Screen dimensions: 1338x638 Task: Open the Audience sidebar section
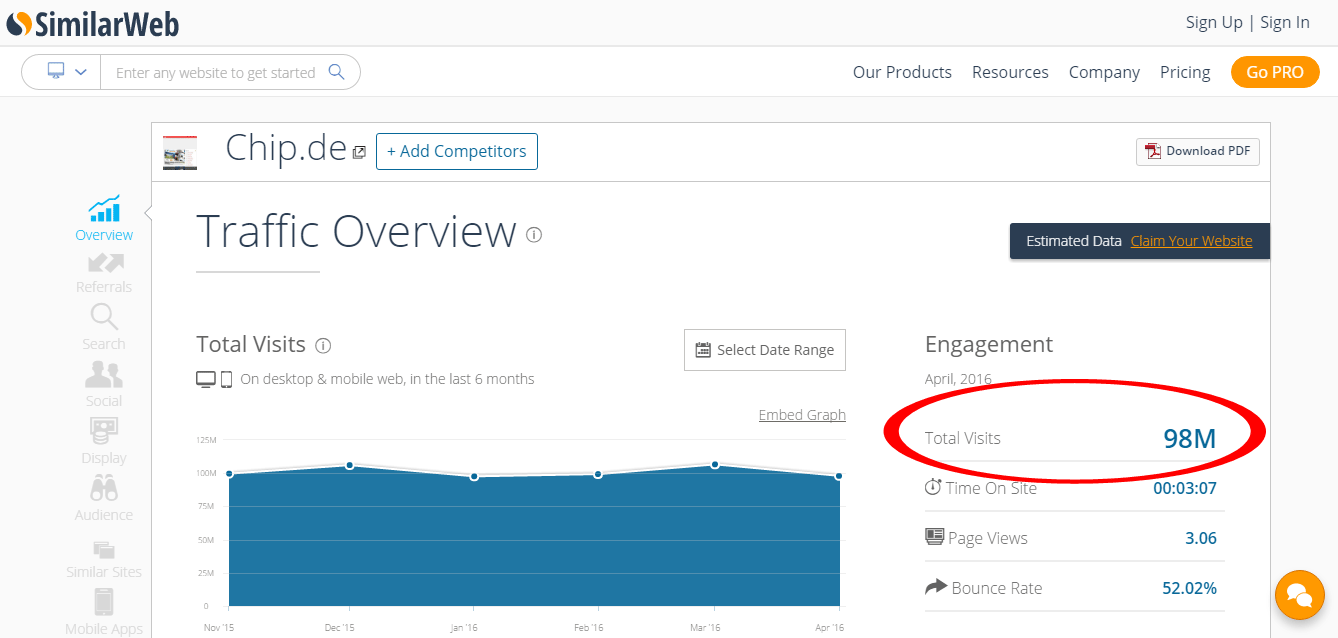click(104, 498)
